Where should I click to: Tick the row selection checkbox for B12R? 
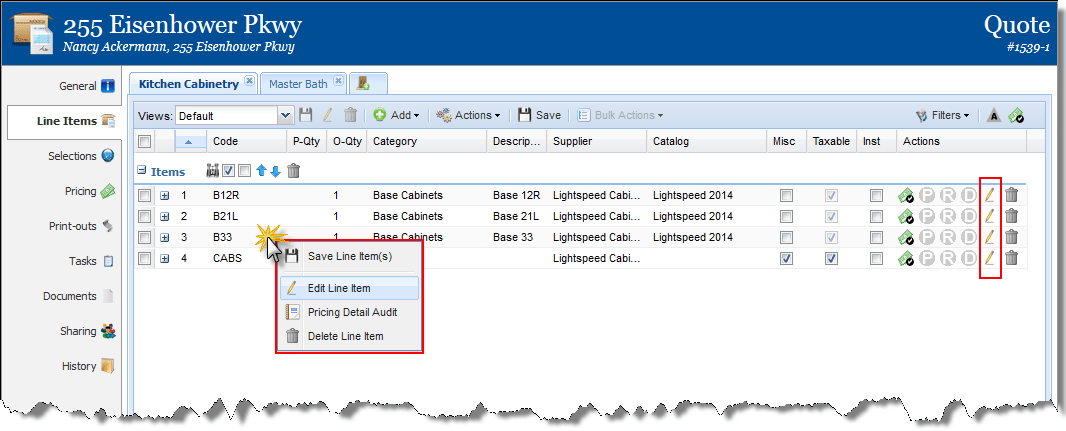click(x=144, y=196)
